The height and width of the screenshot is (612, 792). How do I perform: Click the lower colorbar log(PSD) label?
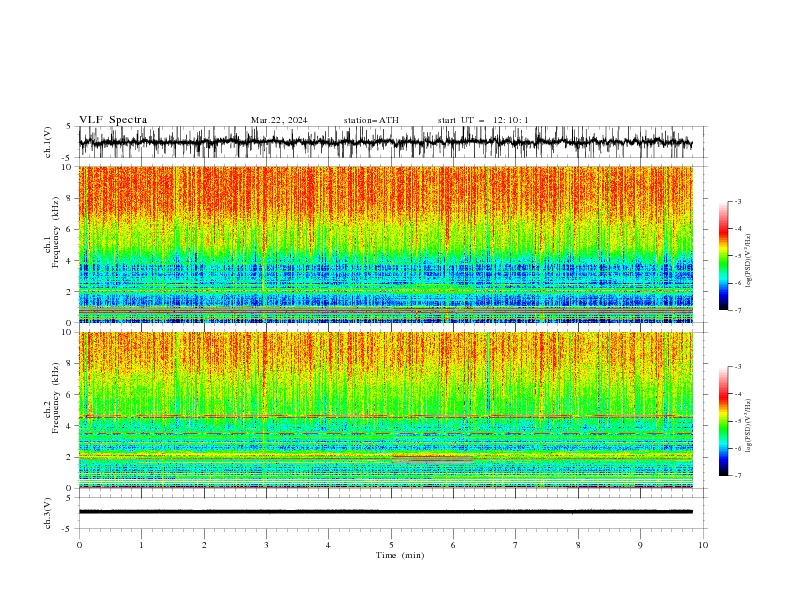click(x=749, y=426)
